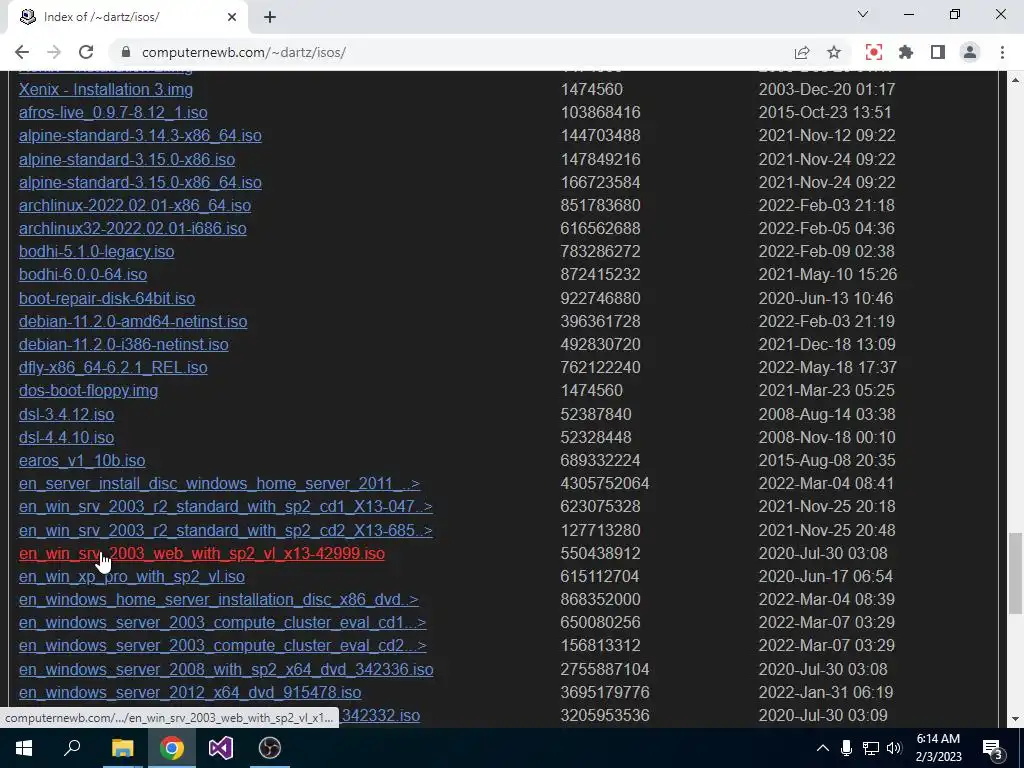Image resolution: width=1024 pixels, height=768 pixels.
Task: Open Chrome three-dot menu
Action: pos(1002,52)
